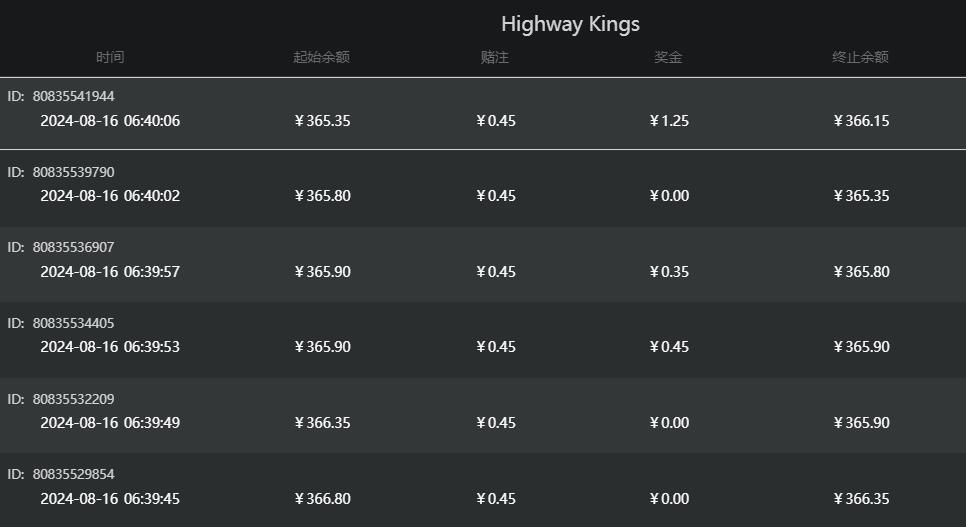The width and height of the screenshot is (966, 527).
Task: Select record ID 80835529854
Action: [74, 474]
